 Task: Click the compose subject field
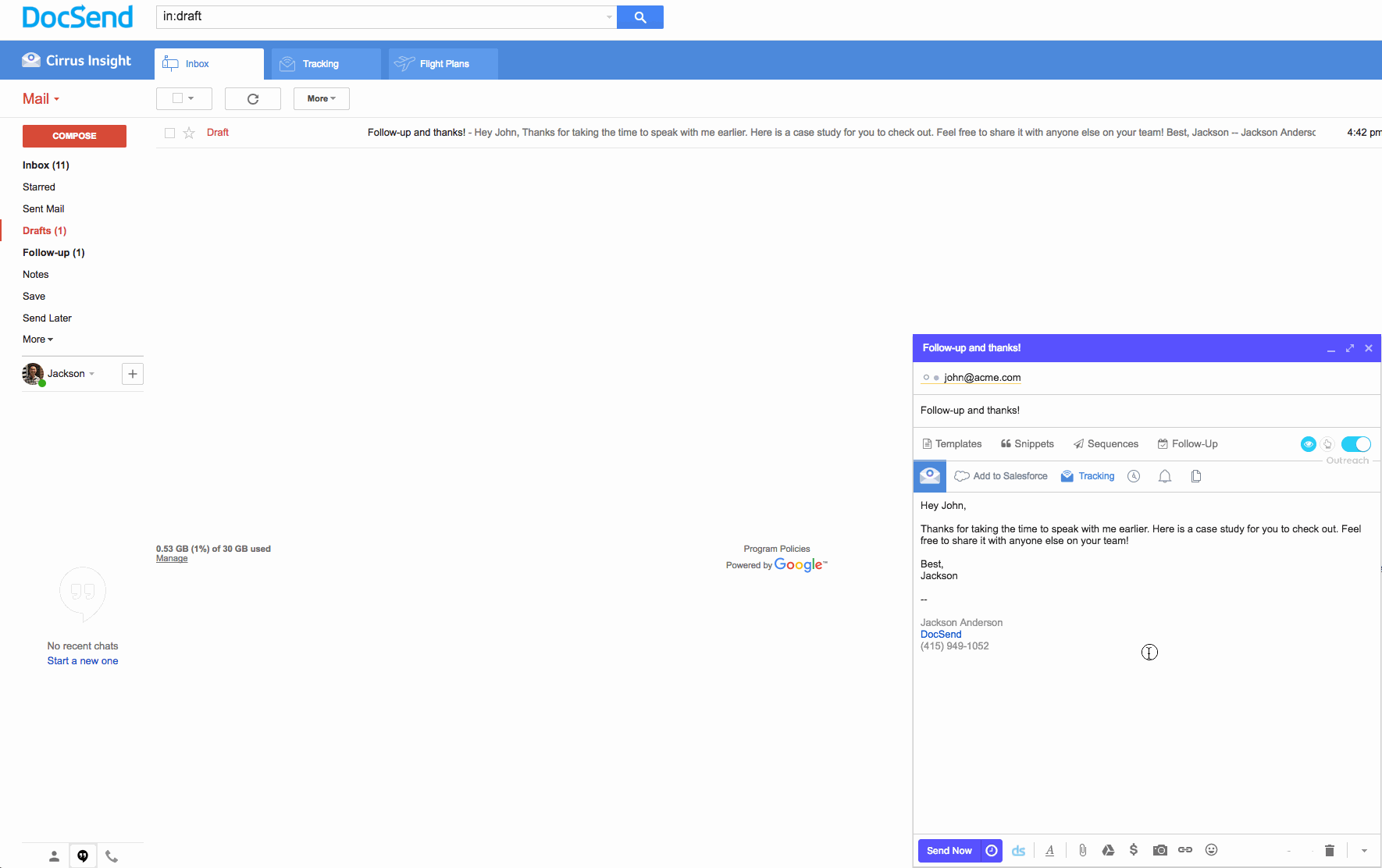coord(1146,411)
